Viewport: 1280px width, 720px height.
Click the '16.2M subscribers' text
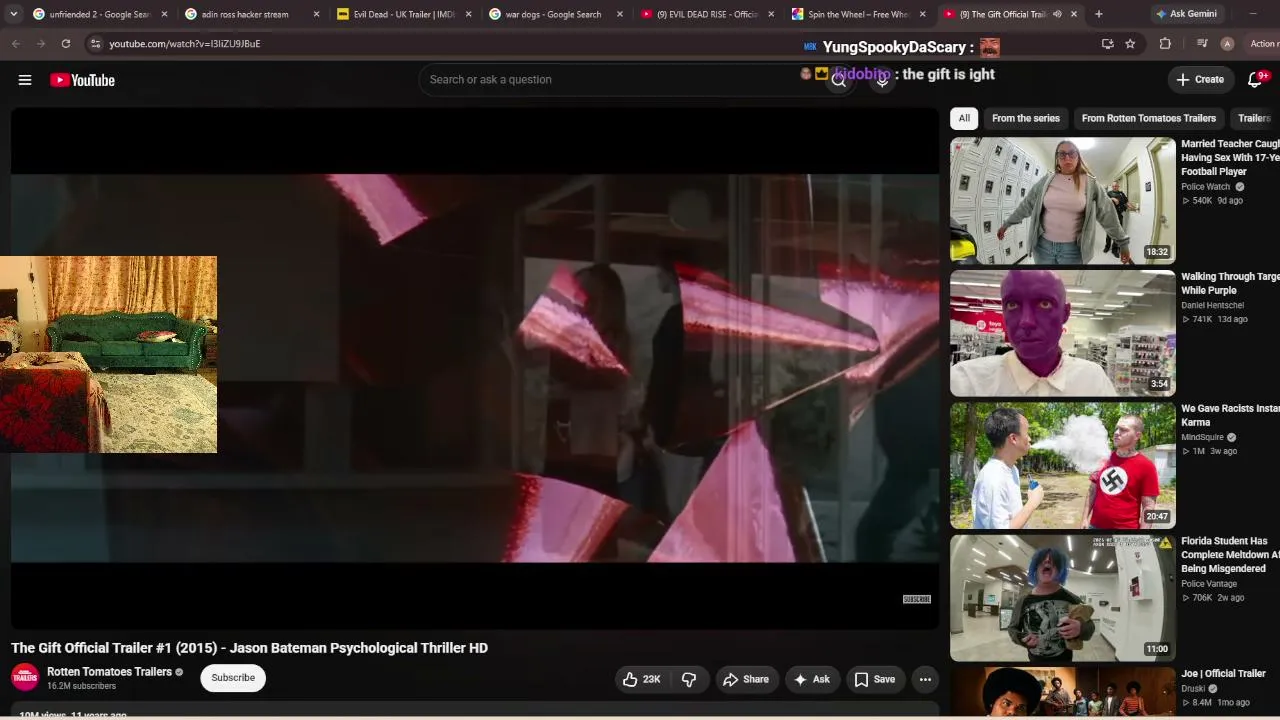tap(81, 686)
